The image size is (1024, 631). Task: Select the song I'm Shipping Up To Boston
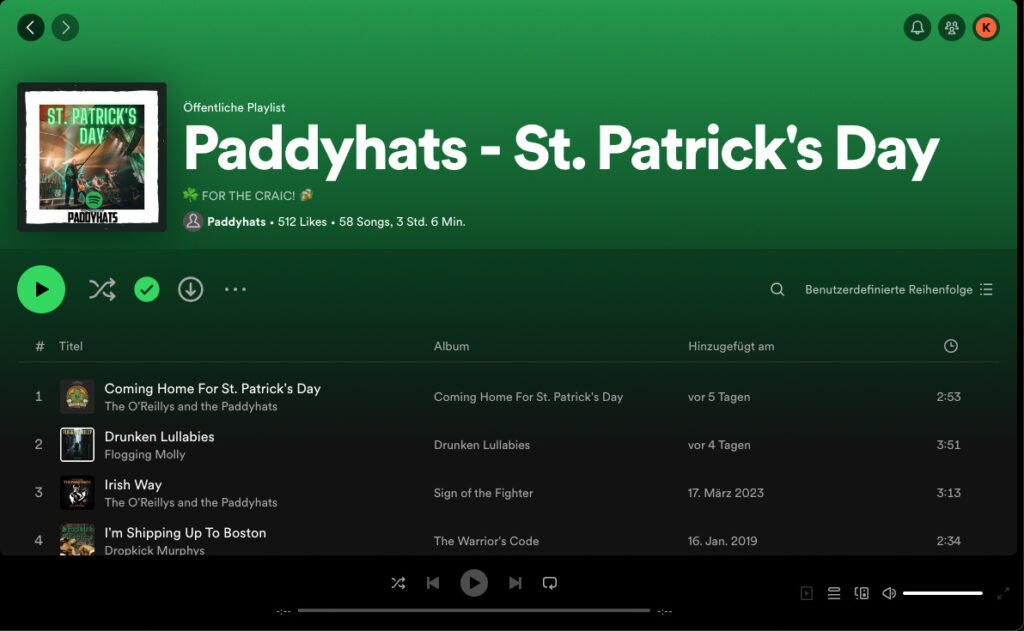[185, 533]
